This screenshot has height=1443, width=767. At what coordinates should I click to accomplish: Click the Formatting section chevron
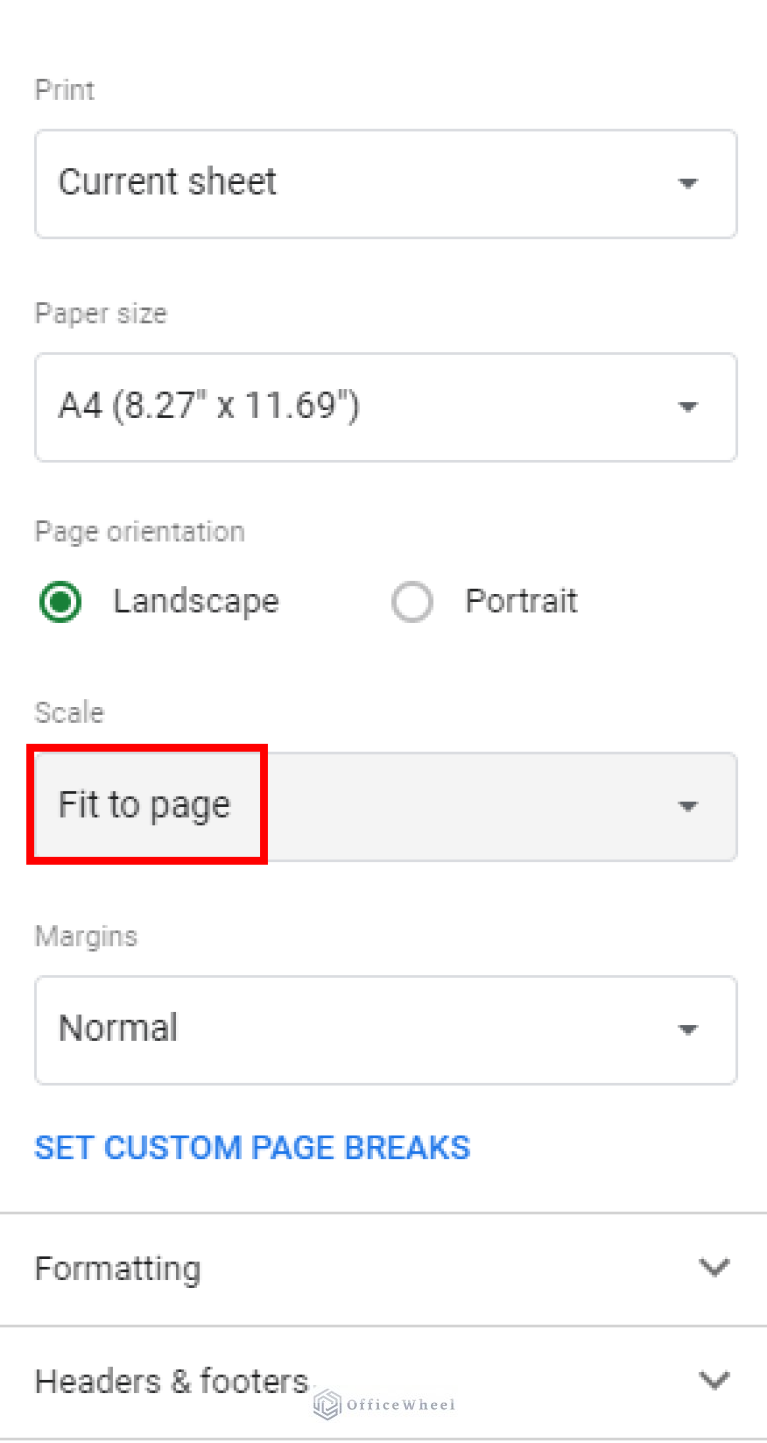pos(714,1267)
